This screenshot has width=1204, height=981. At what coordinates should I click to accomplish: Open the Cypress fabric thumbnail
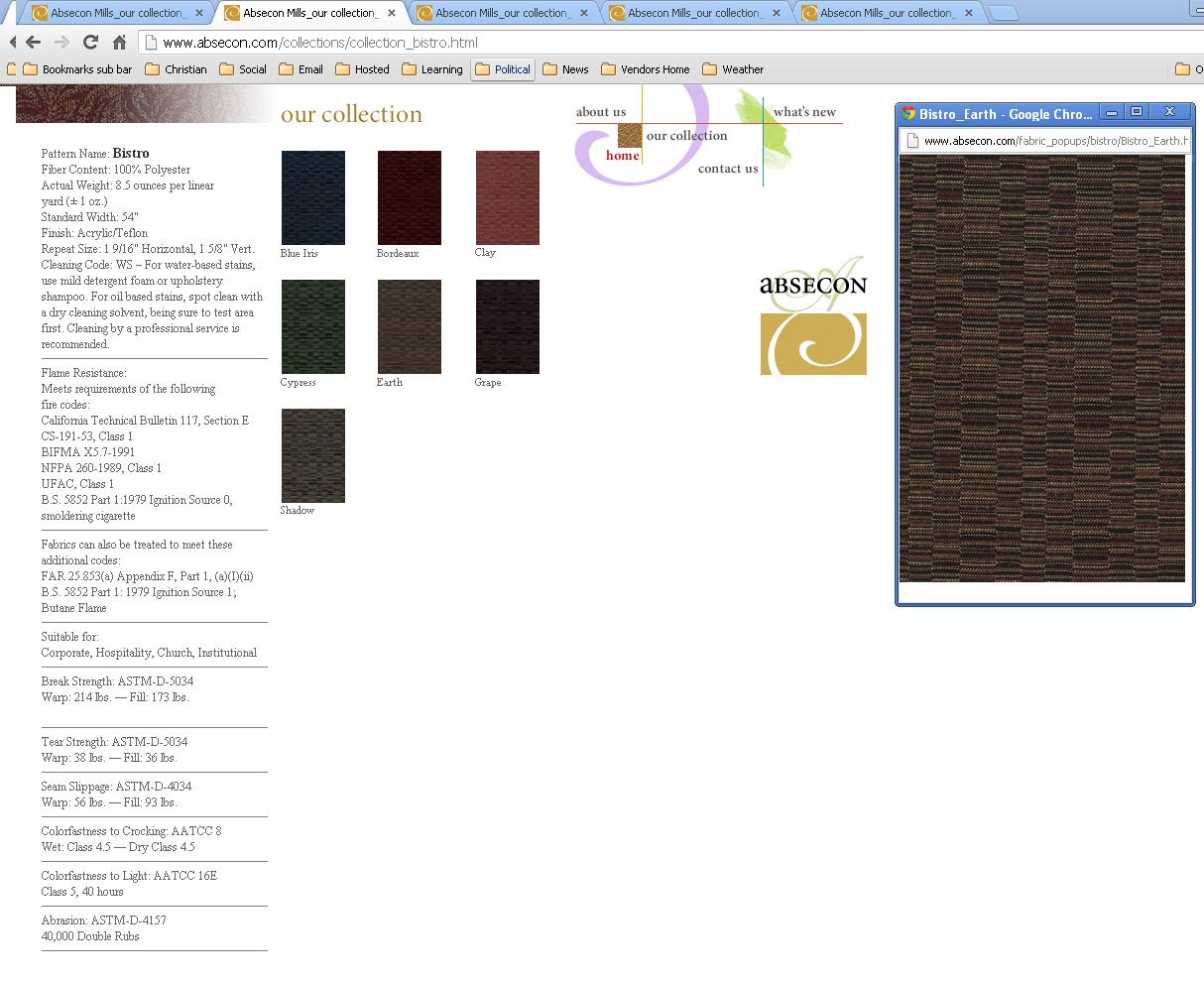click(x=313, y=326)
